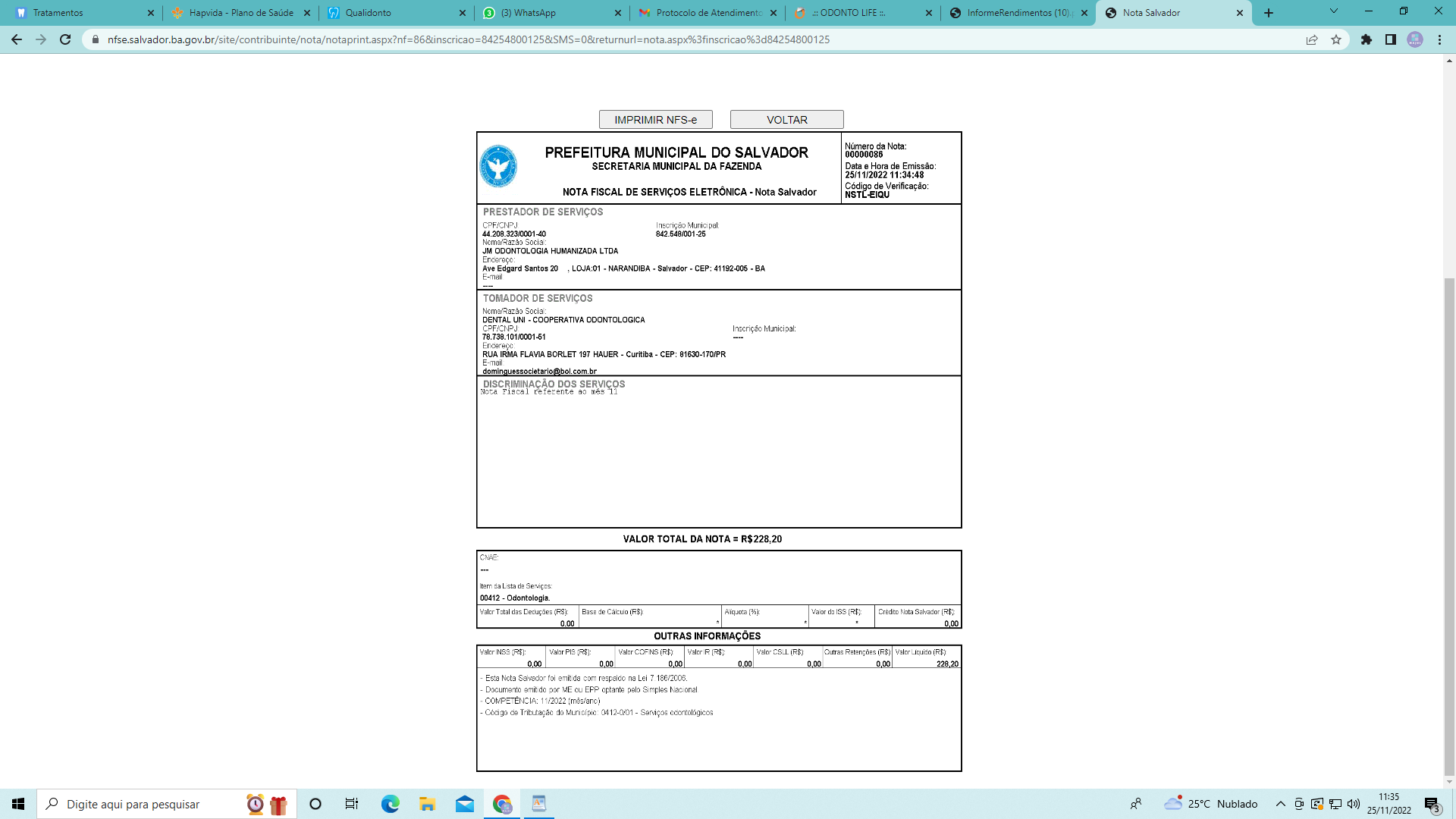Open a new browser tab
This screenshot has height=819, width=1456.
tap(1269, 13)
